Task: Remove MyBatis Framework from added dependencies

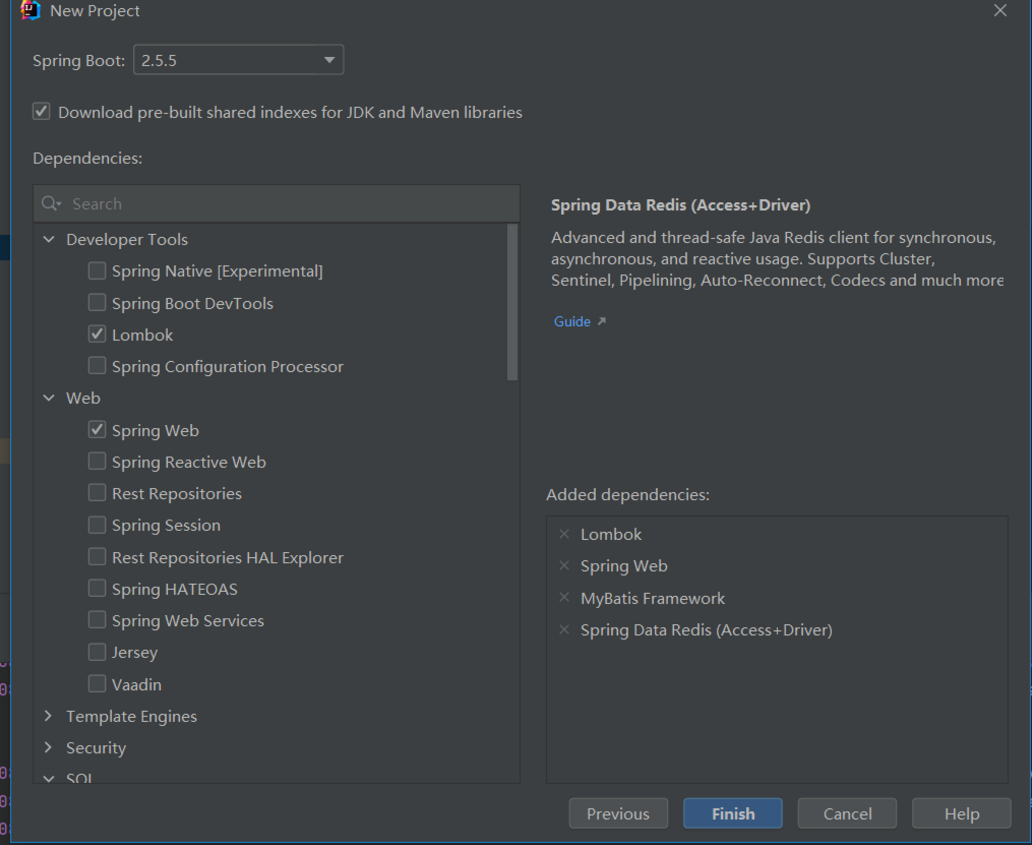Action: pos(564,598)
